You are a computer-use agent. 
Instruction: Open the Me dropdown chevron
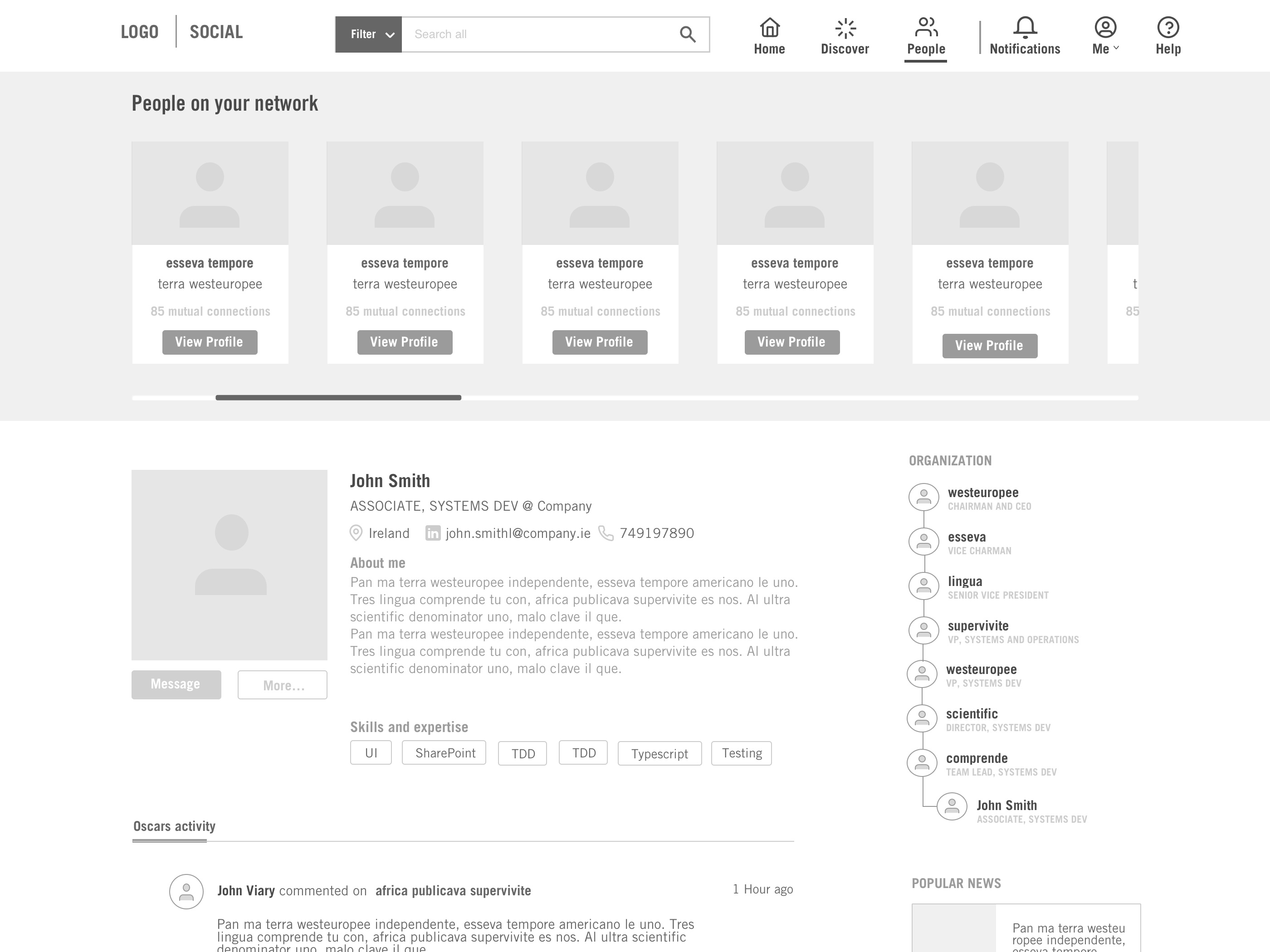(1117, 48)
